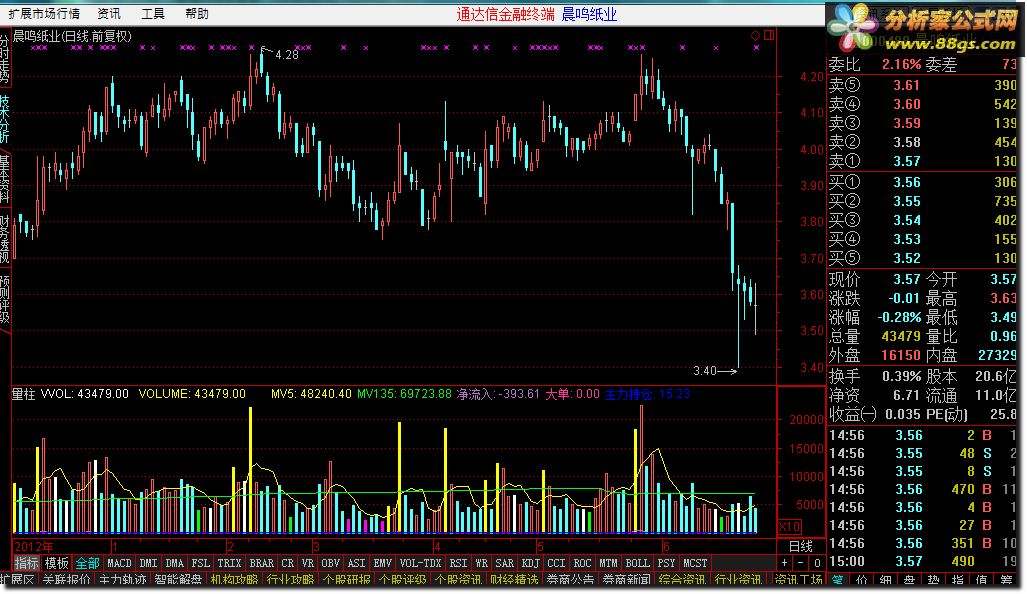Click the 晨鸣纸业(日线.前复权) chart title
1027x594 pixels.
(x=72, y=37)
